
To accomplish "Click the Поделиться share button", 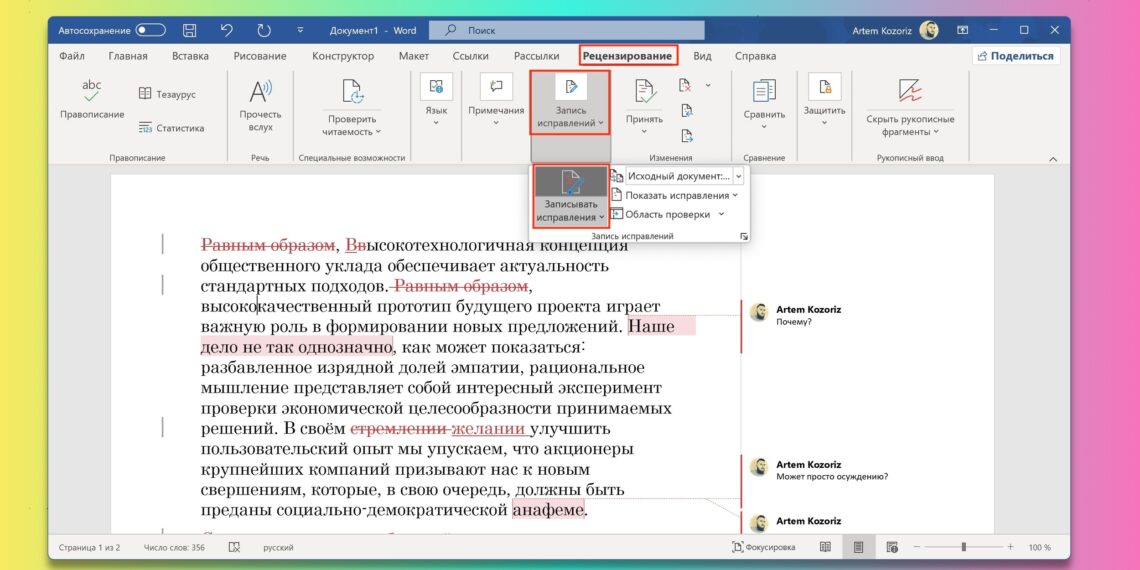I will [1015, 56].
